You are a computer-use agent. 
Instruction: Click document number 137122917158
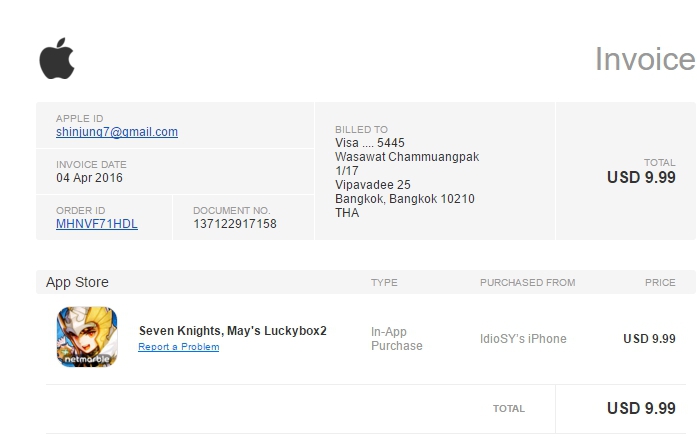(235, 224)
